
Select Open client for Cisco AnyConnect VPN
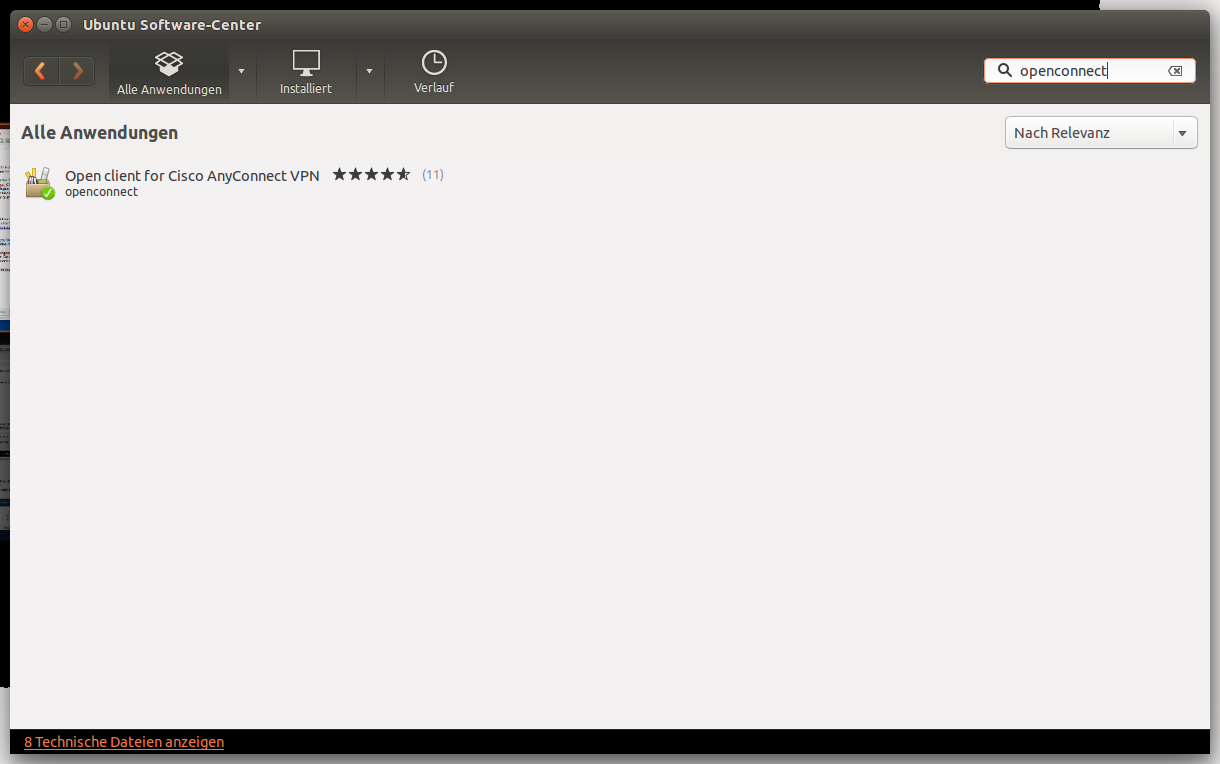(x=192, y=175)
